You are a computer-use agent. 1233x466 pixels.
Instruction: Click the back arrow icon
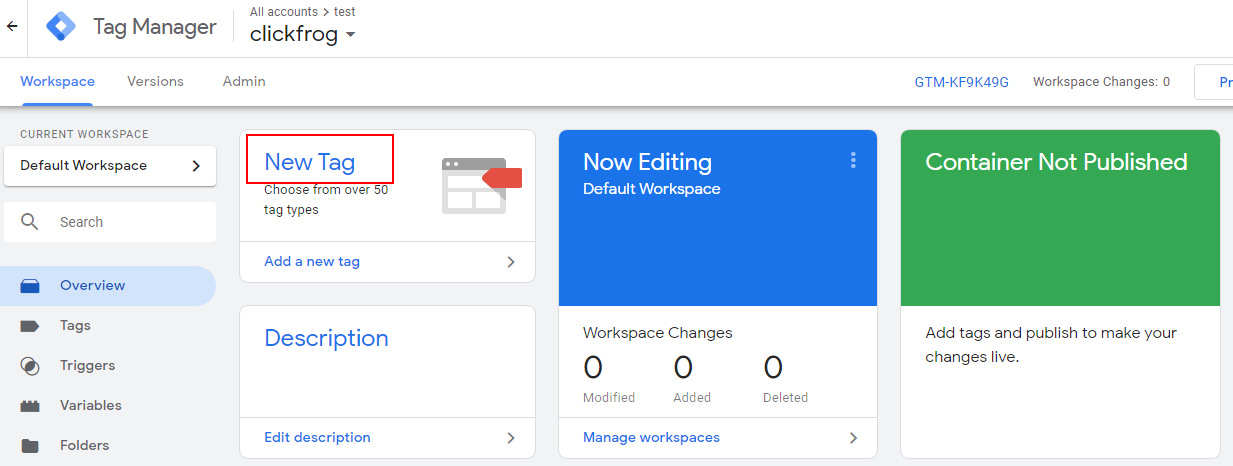(12, 27)
